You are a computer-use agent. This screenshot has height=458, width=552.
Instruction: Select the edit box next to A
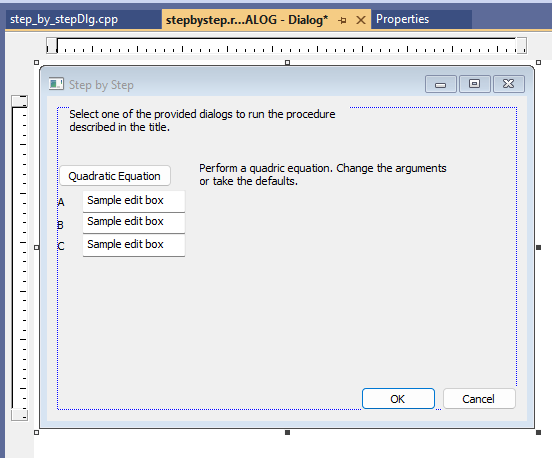(134, 201)
